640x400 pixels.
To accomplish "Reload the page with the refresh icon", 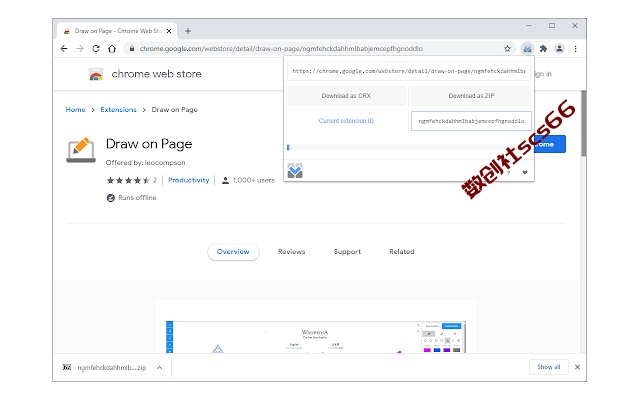I will 96,49.
